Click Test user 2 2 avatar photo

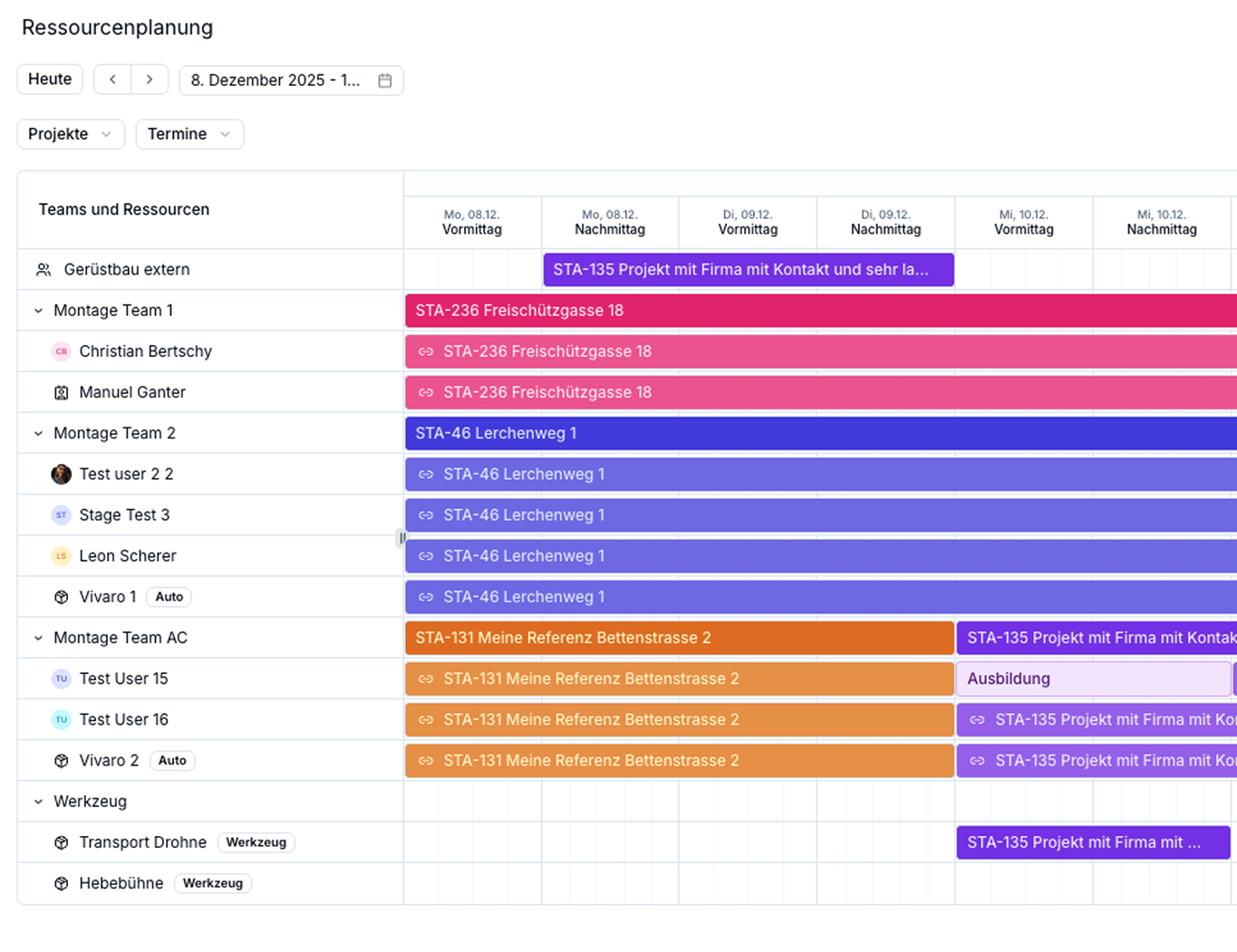62,474
